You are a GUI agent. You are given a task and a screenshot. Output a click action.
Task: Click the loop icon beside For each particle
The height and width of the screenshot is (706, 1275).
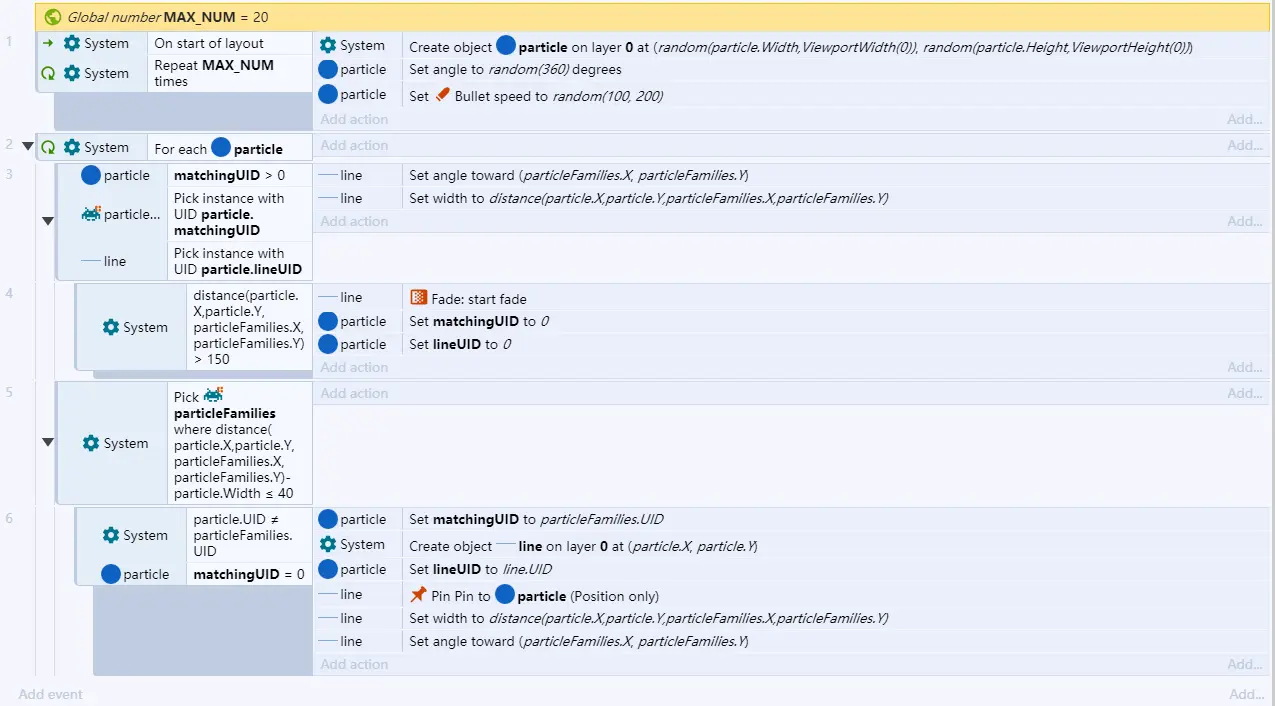click(x=48, y=147)
